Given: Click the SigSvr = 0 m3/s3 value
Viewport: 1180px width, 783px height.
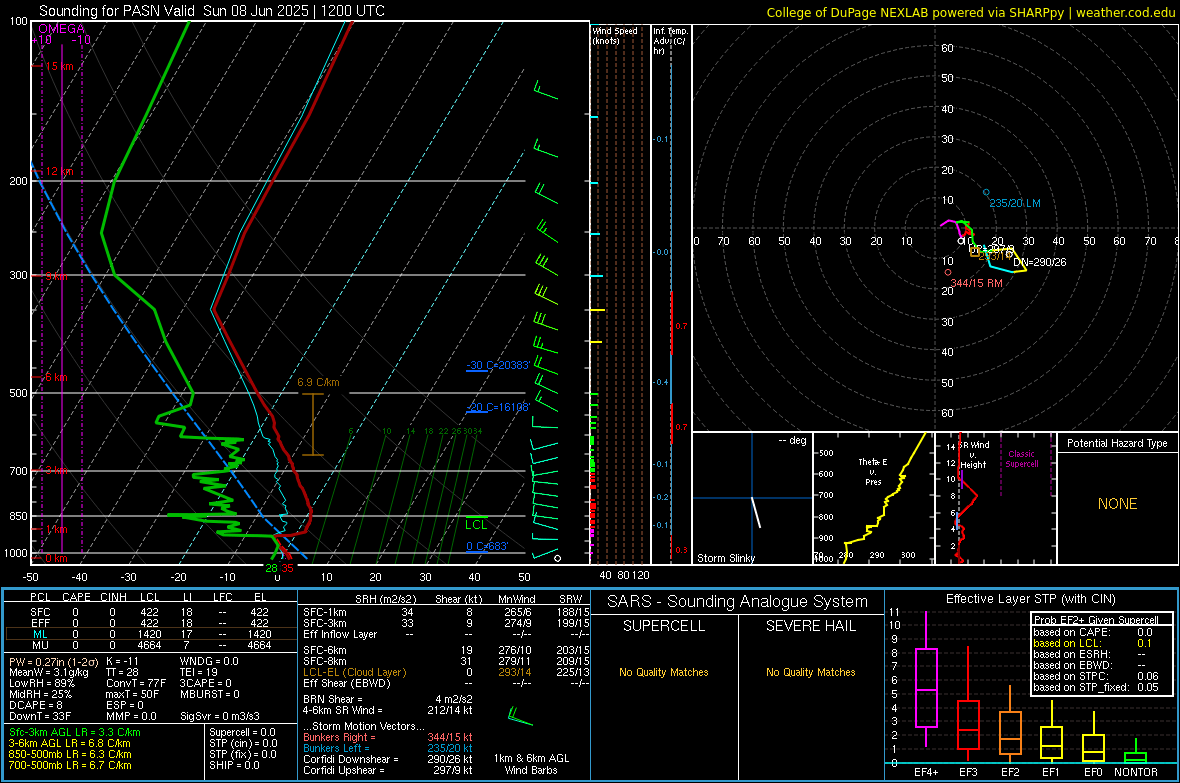Looking at the screenshot, I should (x=220, y=716).
